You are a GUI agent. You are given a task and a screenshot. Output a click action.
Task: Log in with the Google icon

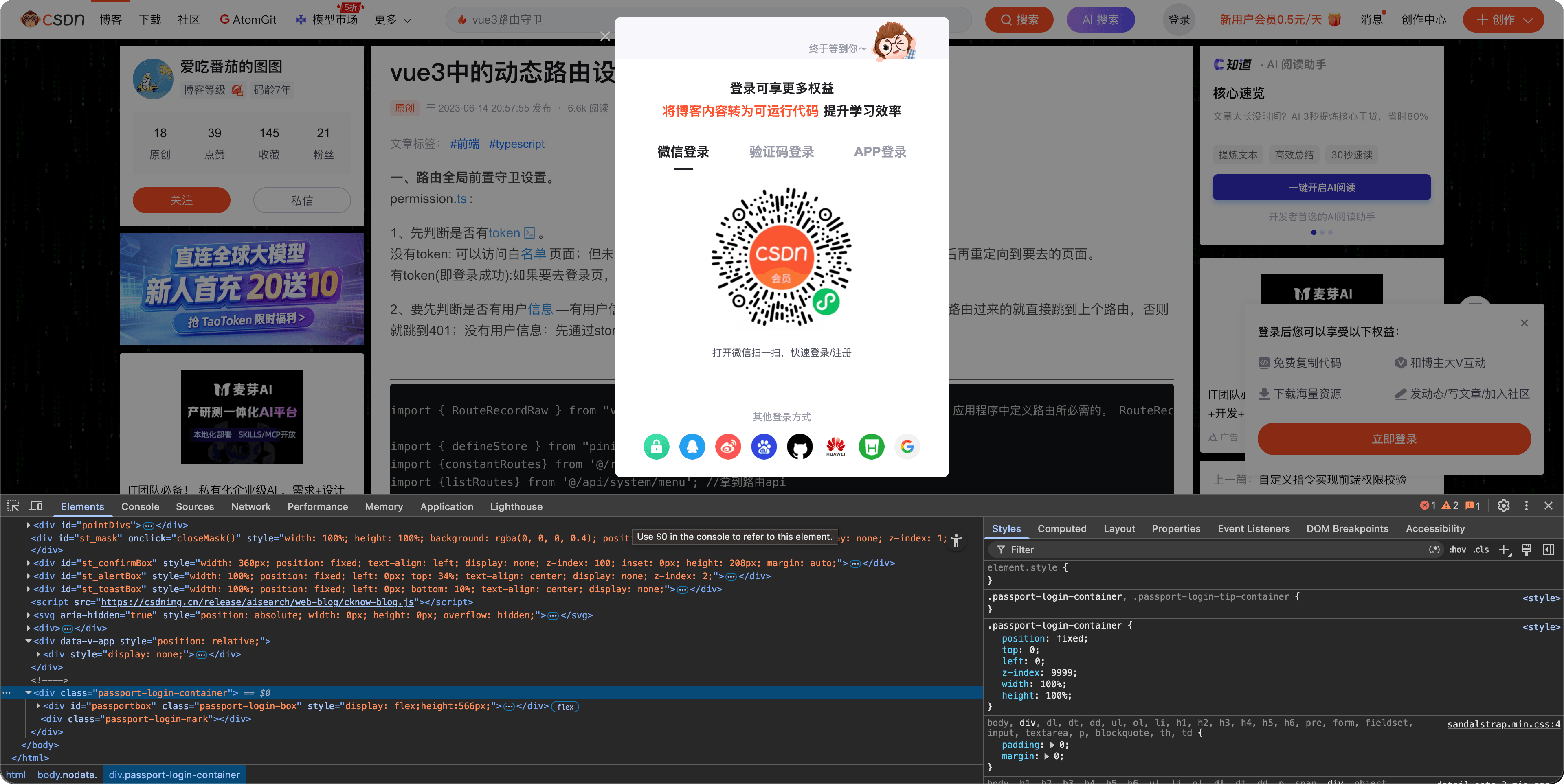pyautogui.click(x=907, y=447)
